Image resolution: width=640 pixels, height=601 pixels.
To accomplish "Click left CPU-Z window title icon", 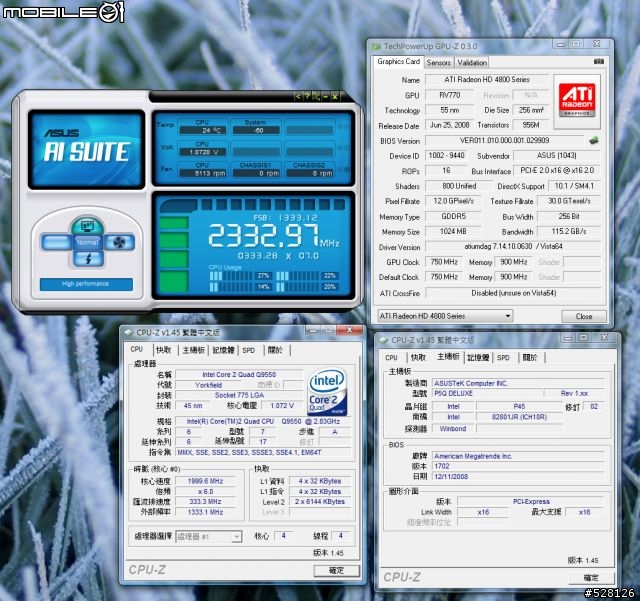I will (x=128, y=333).
